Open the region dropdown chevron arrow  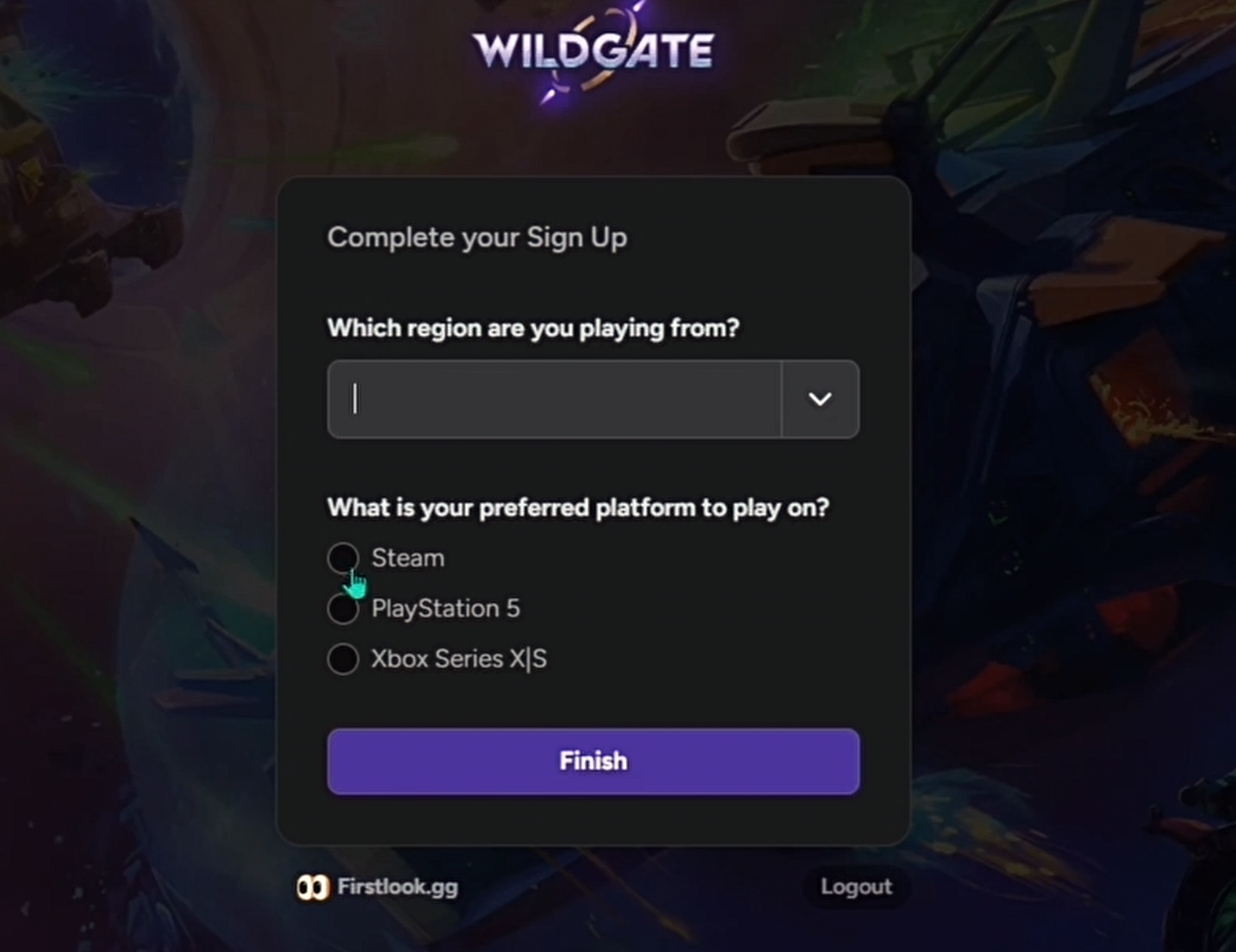click(x=820, y=399)
